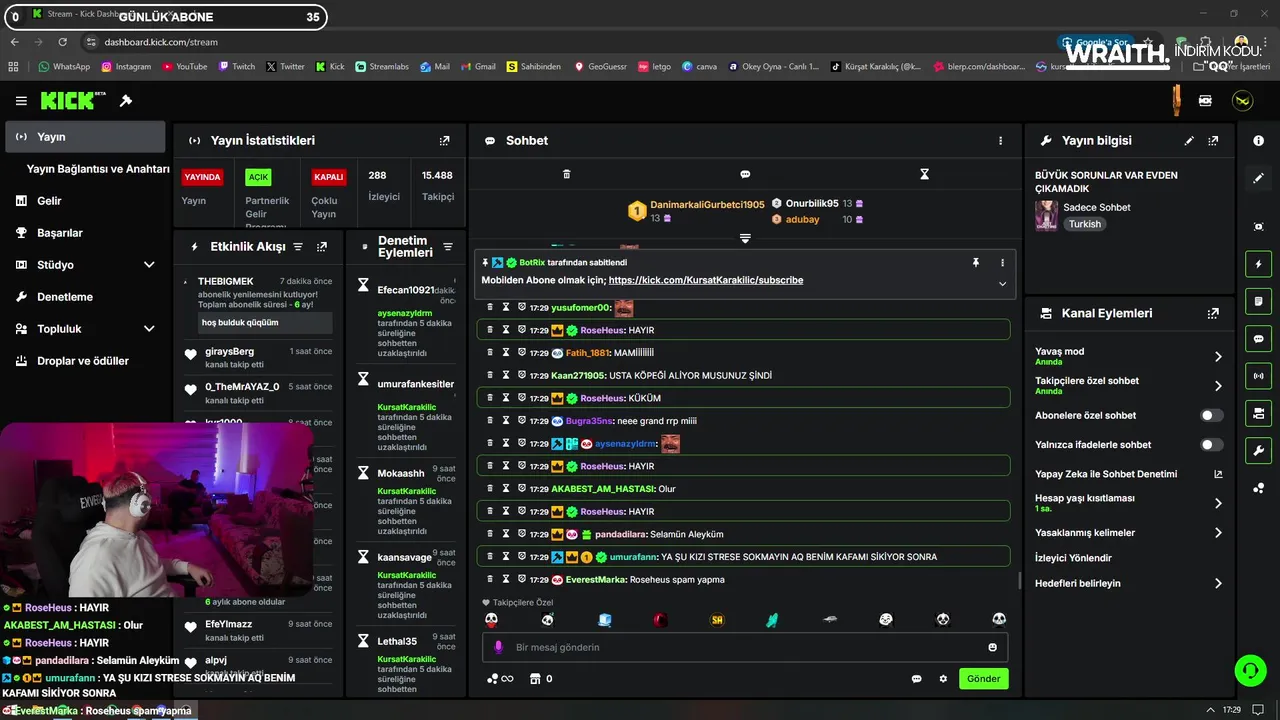1280x720 pixels.
Task: Click the hourglass icon in the chat toolbar
Action: coord(924,174)
